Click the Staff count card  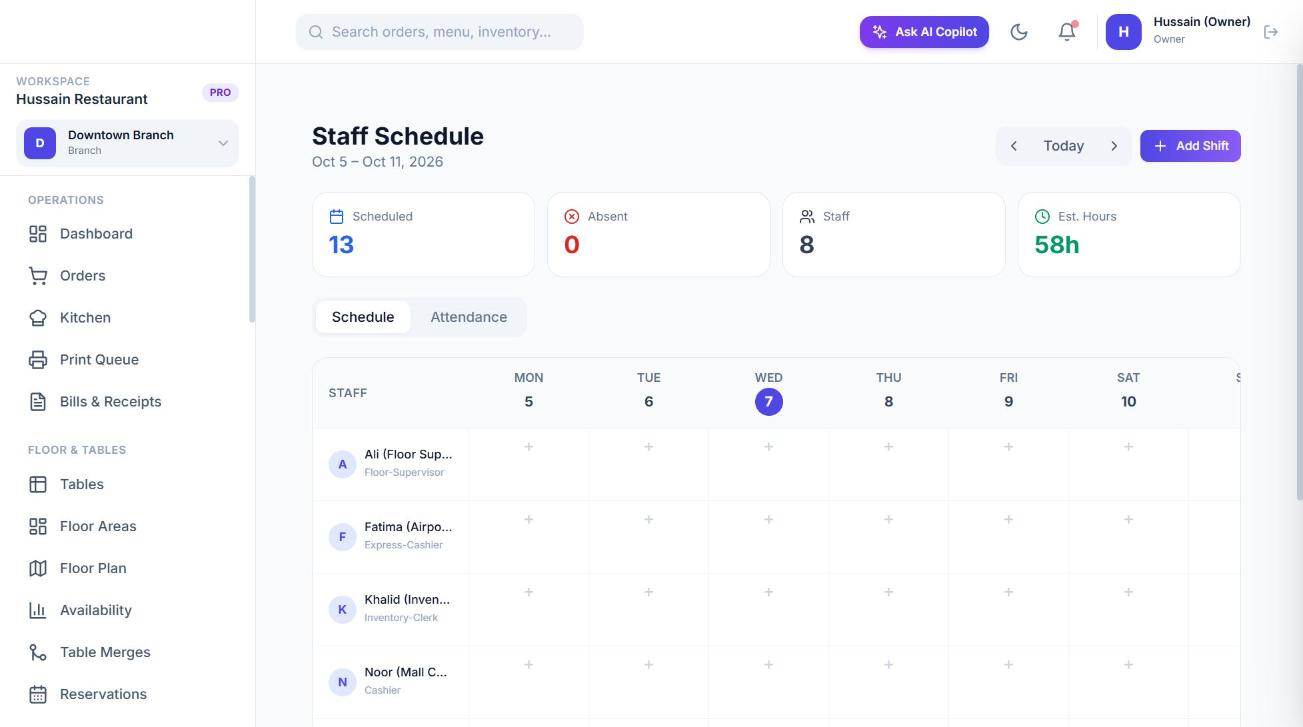click(894, 235)
